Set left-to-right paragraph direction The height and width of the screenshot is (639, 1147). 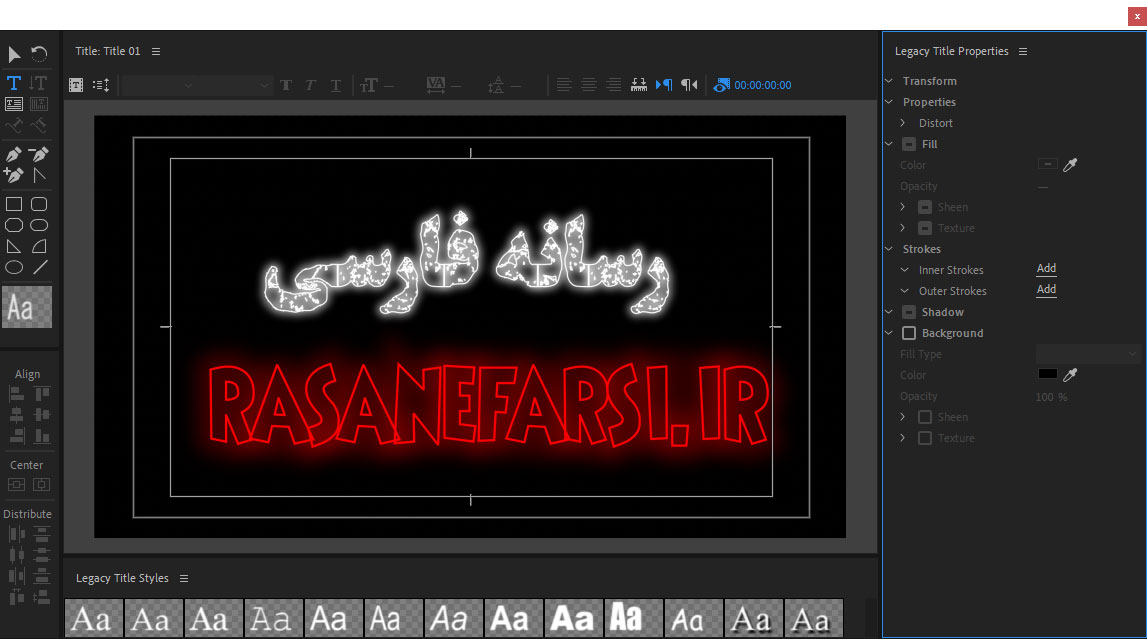[x=664, y=85]
